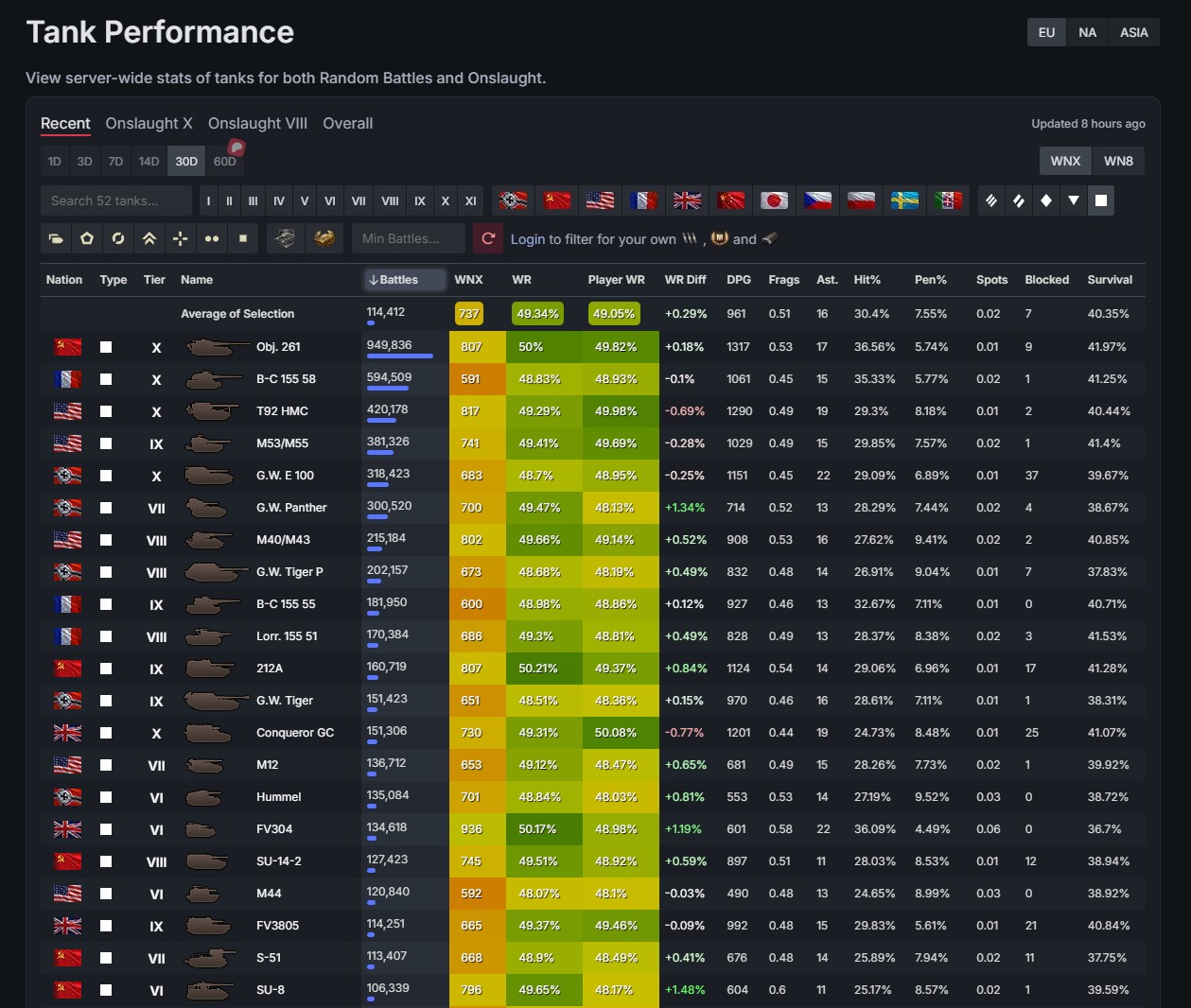This screenshot has height=1008, width=1191.
Task: Switch server region to NA
Action: click(x=1087, y=32)
